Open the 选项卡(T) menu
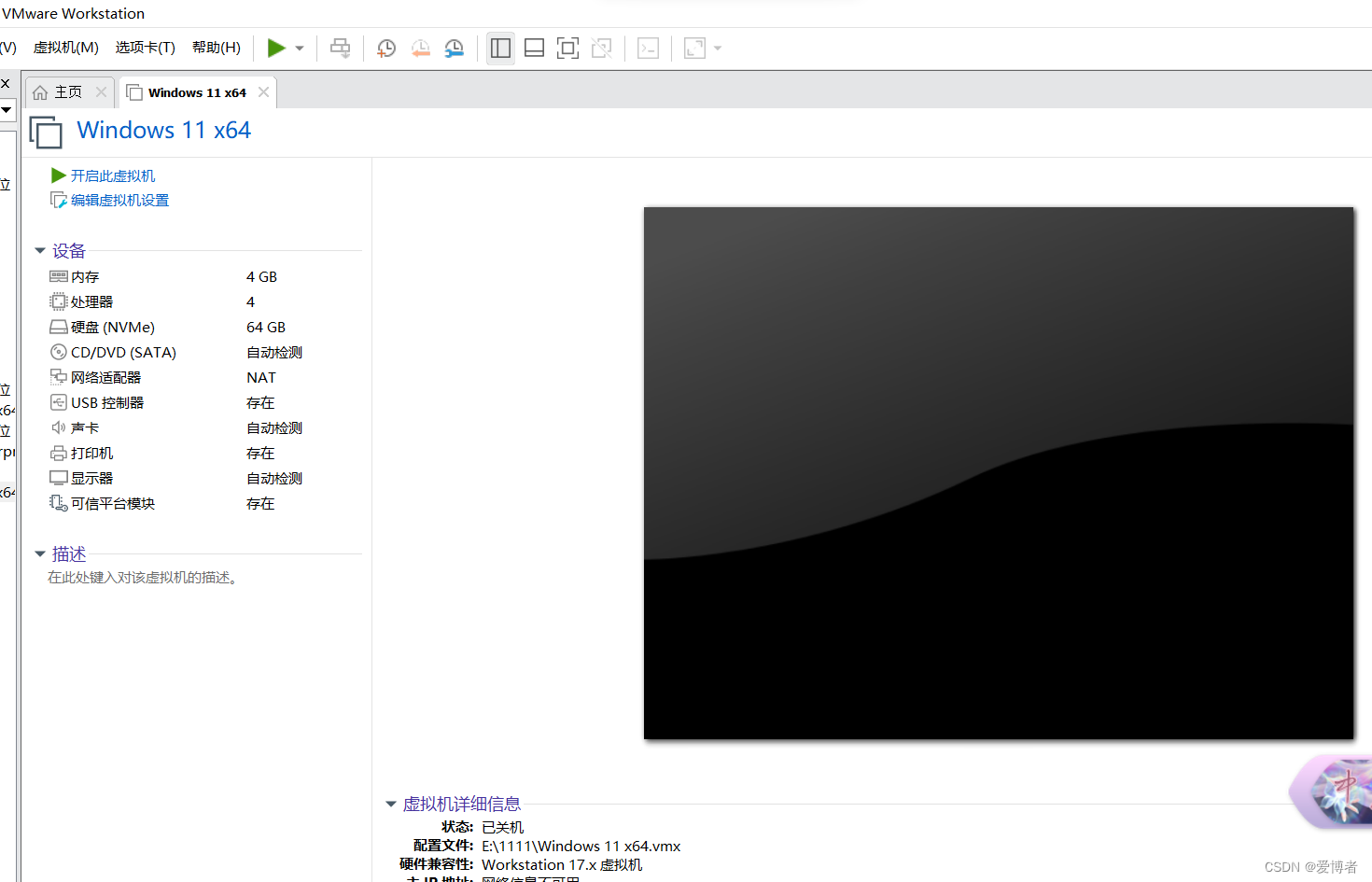1372x882 pixels. [146, 48]
